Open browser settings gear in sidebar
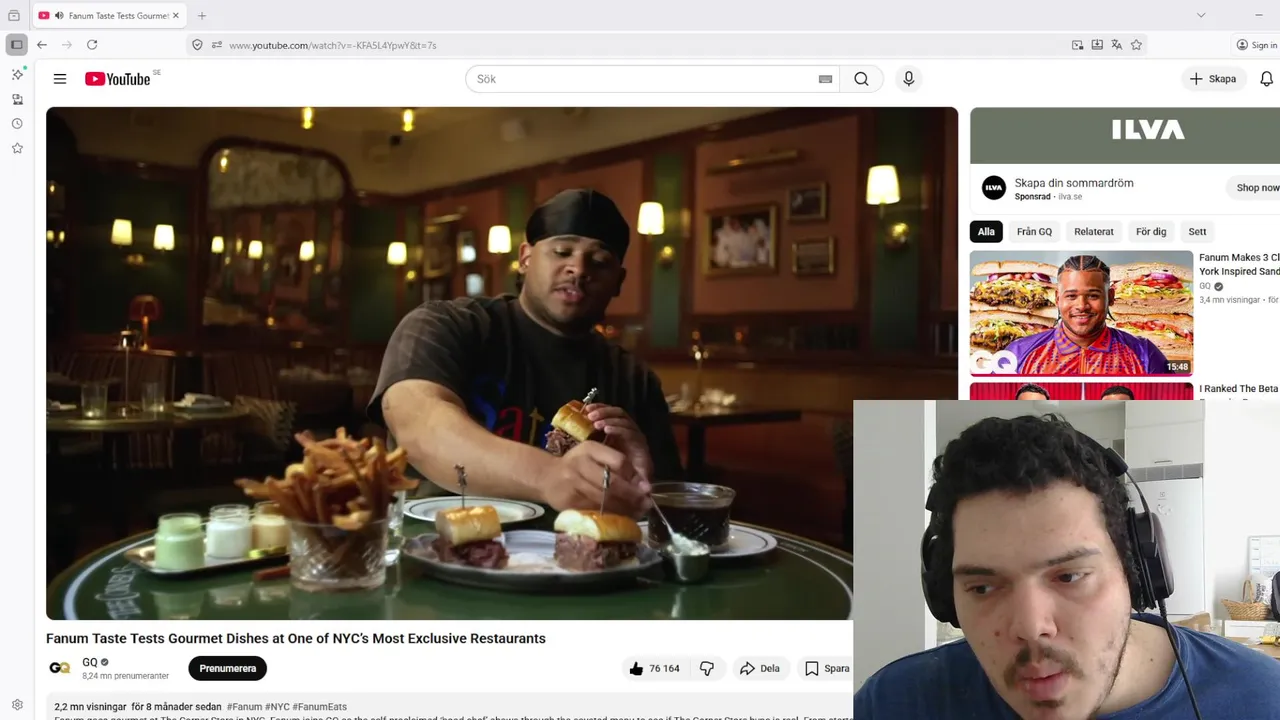This screenshot has height=720, width=1280. click(x=17, y=705)
